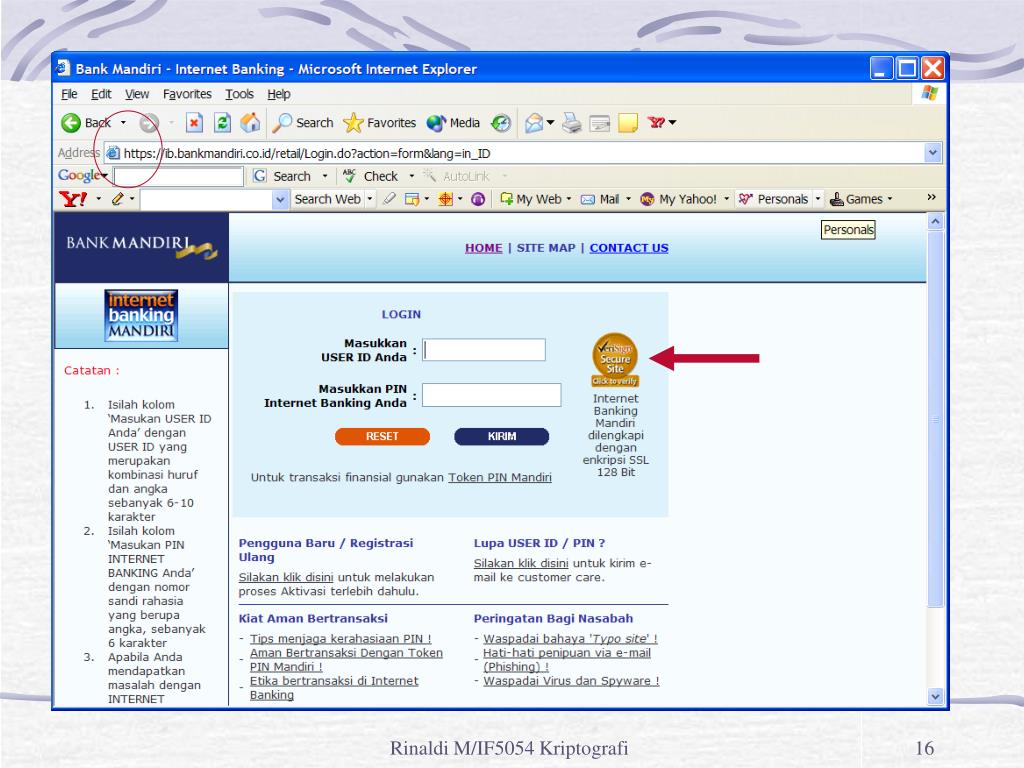Click the VeriSign Secure Site seal
The width and height of the screenshot is (1024, 768).
[615, 360]
